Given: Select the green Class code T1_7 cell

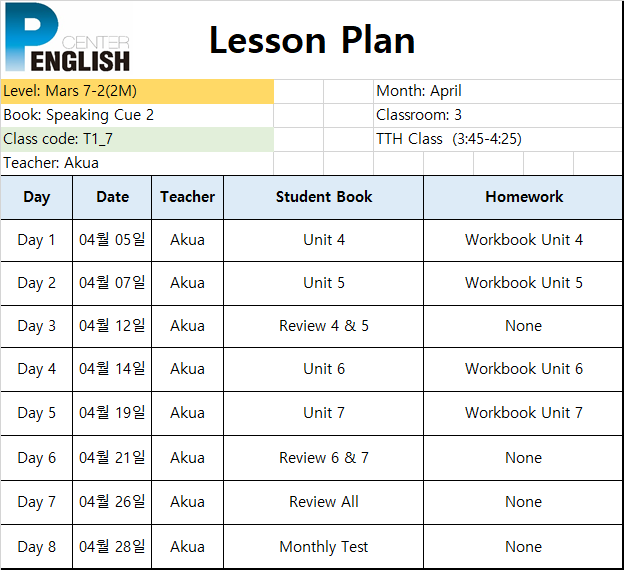Looking at the screenshot, I should (137, 139).
